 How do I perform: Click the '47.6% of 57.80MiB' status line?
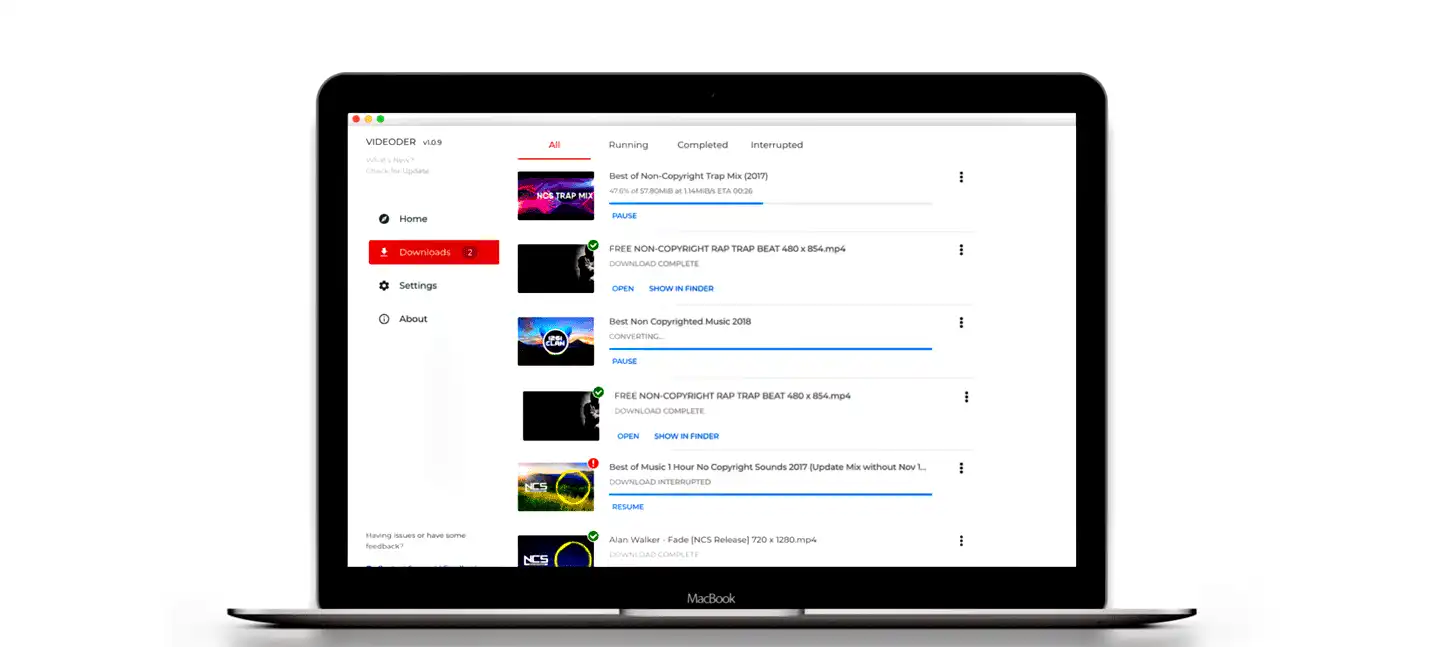(x=680, y=191)
